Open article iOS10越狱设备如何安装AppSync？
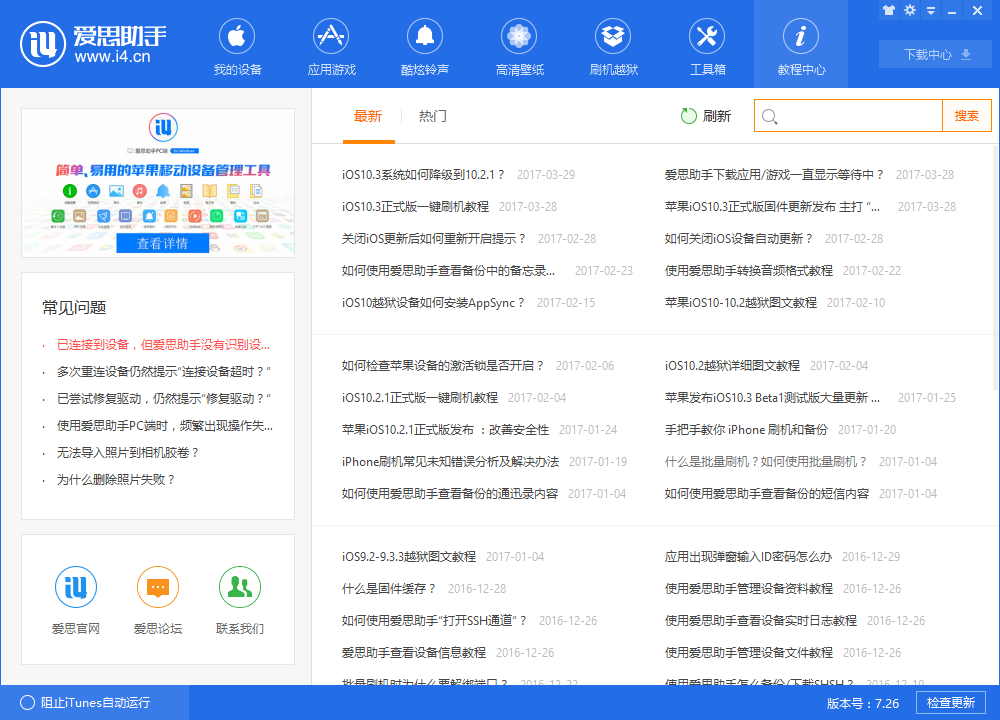Viewport: 1000px width, 720px height. coord(434,302)
